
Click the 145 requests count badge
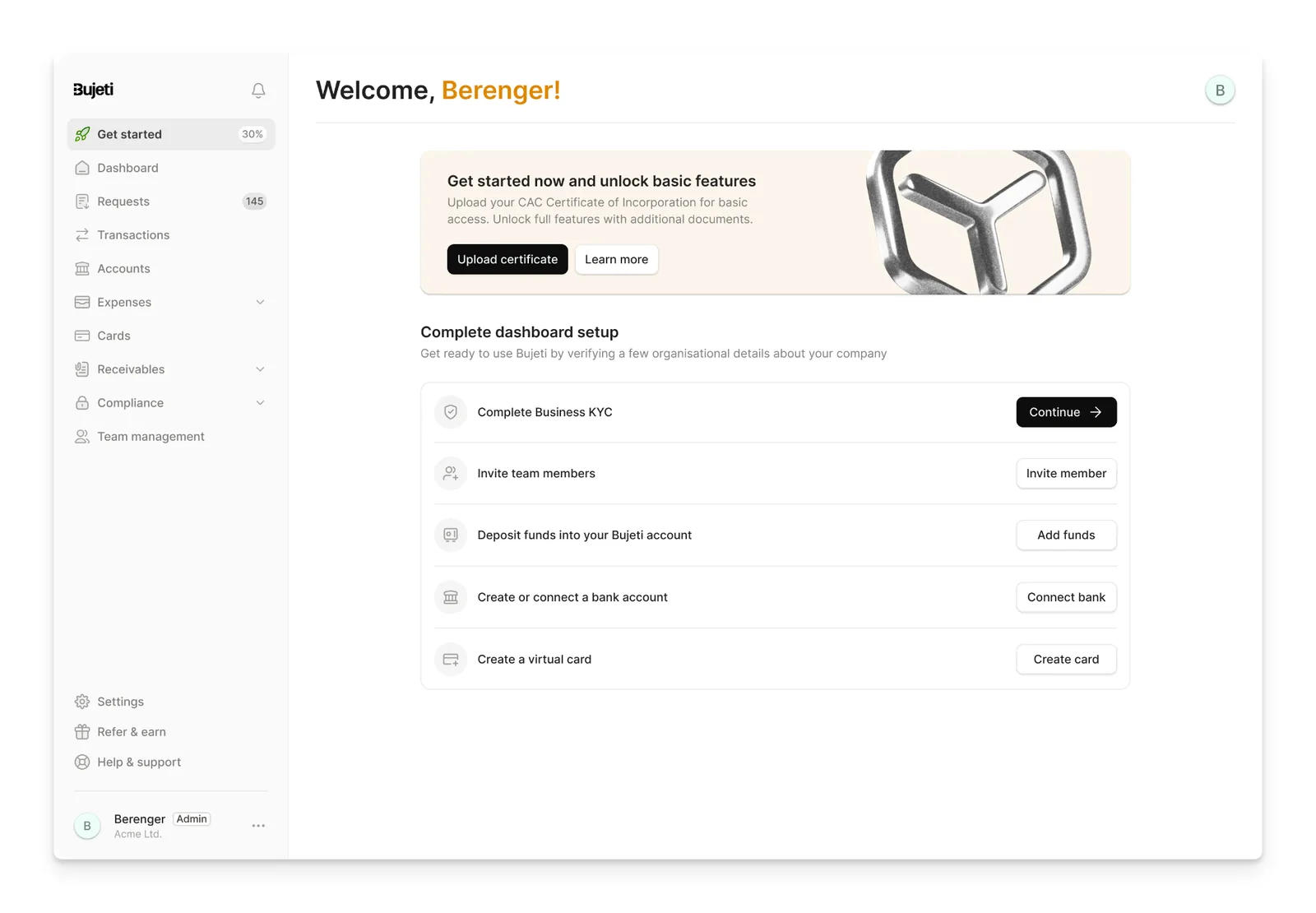point(254,202)
